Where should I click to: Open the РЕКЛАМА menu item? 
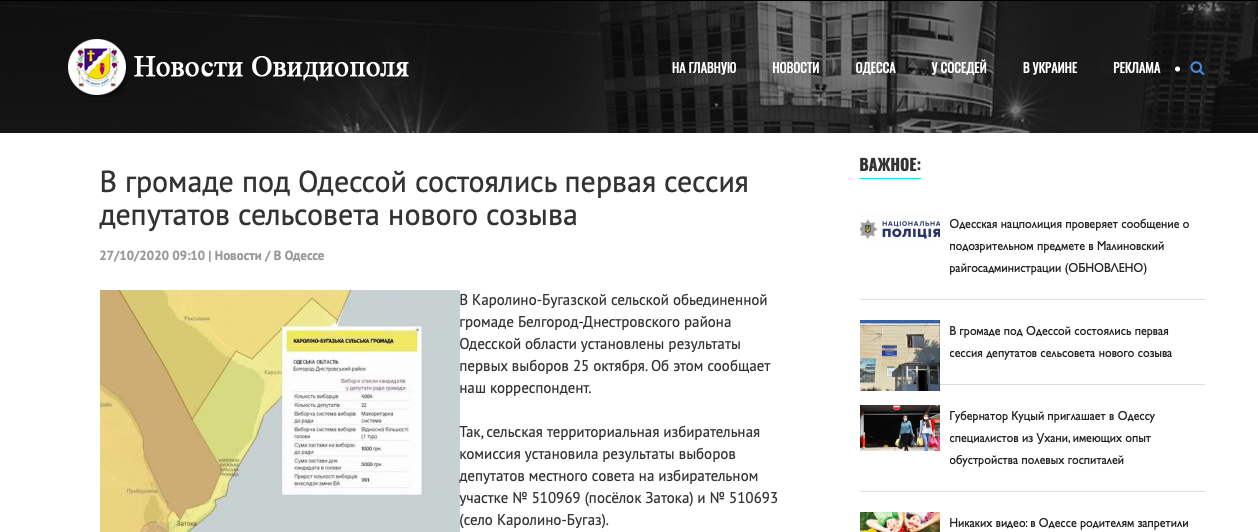point(1136,68)
